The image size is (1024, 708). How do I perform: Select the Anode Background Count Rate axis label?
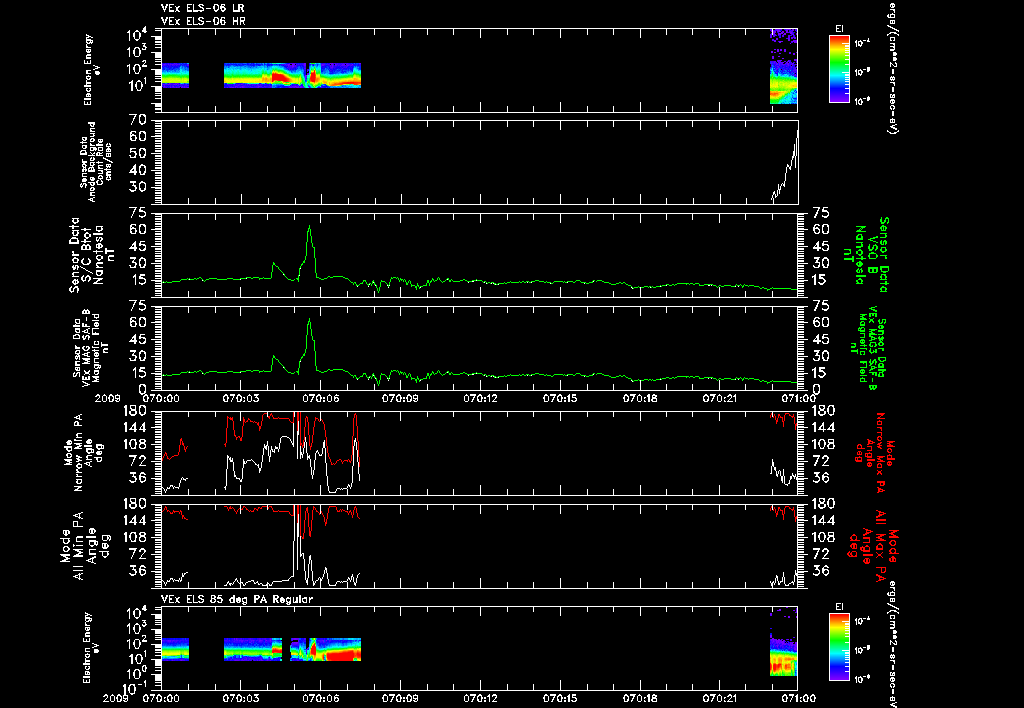pyautogui.click(x=96, y=162)
